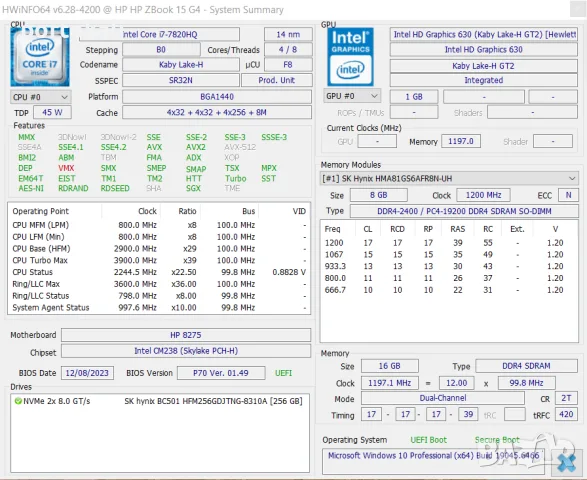Screen dimensions: 587x480
Task: Click the VMX feature flag in red
Action: 66,168
